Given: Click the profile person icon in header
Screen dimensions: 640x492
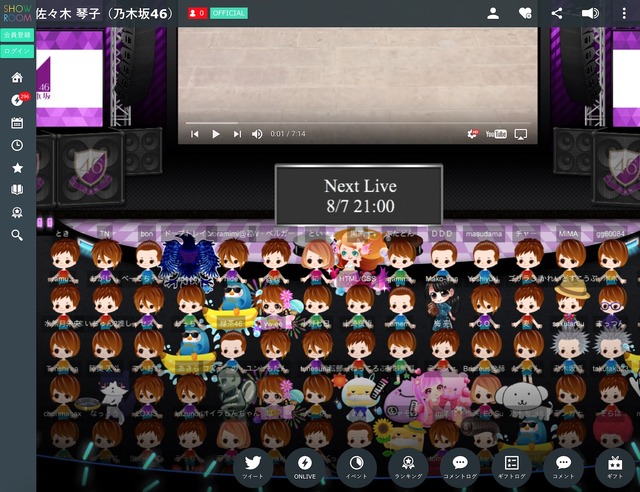Looking at the screenshot, I should pos(493,13).
